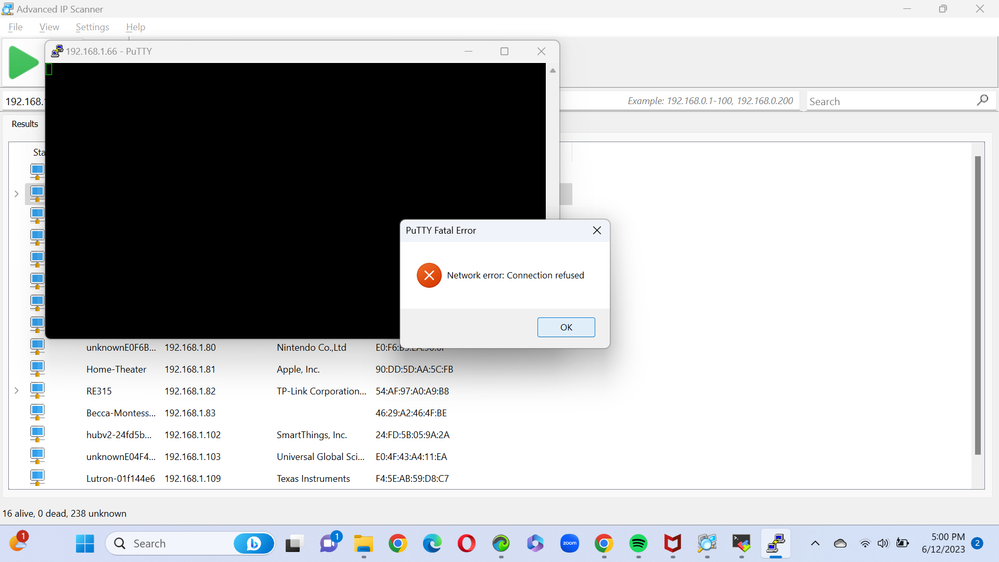The width and height of the screenshot is (999, 562).
Task: Click the PuTTY window title bar icon
Action: click(57, 51)
